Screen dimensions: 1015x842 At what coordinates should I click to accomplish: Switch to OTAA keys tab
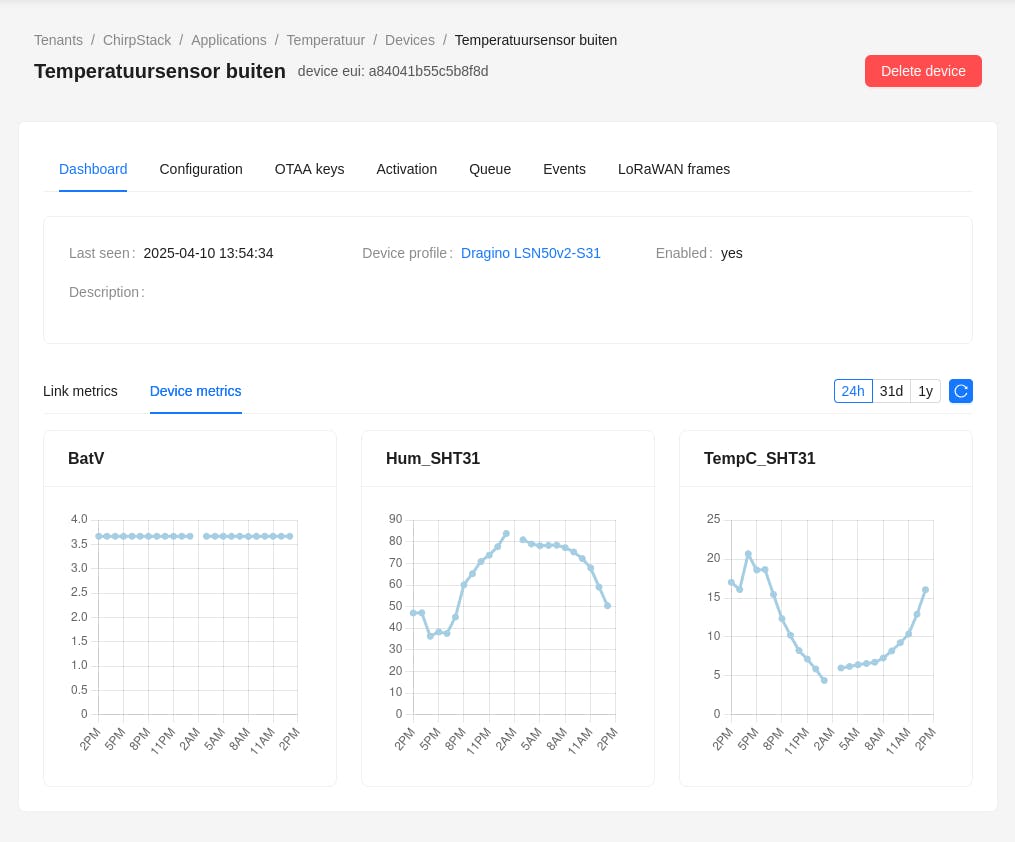click(309, 169)
